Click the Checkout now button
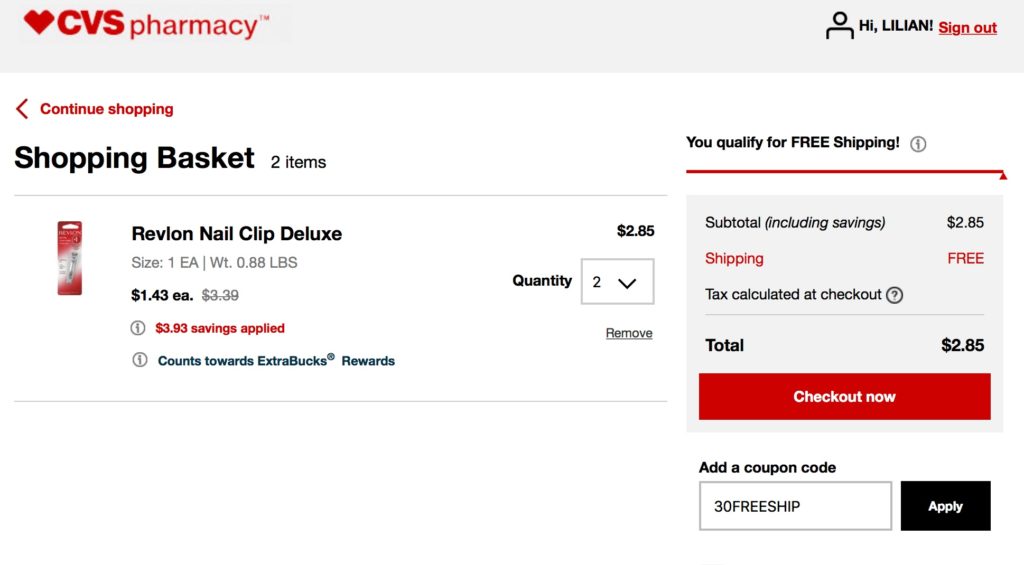The width and height of the screenshot is (1024, 565). [844, 396]
